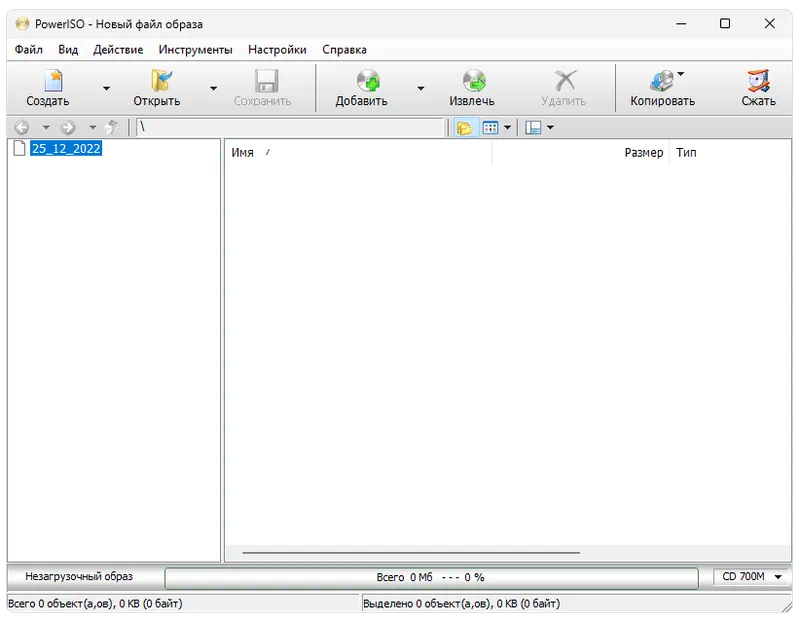
Task: Open the panel layout dropdown arrow
Action: click(551, 128)
